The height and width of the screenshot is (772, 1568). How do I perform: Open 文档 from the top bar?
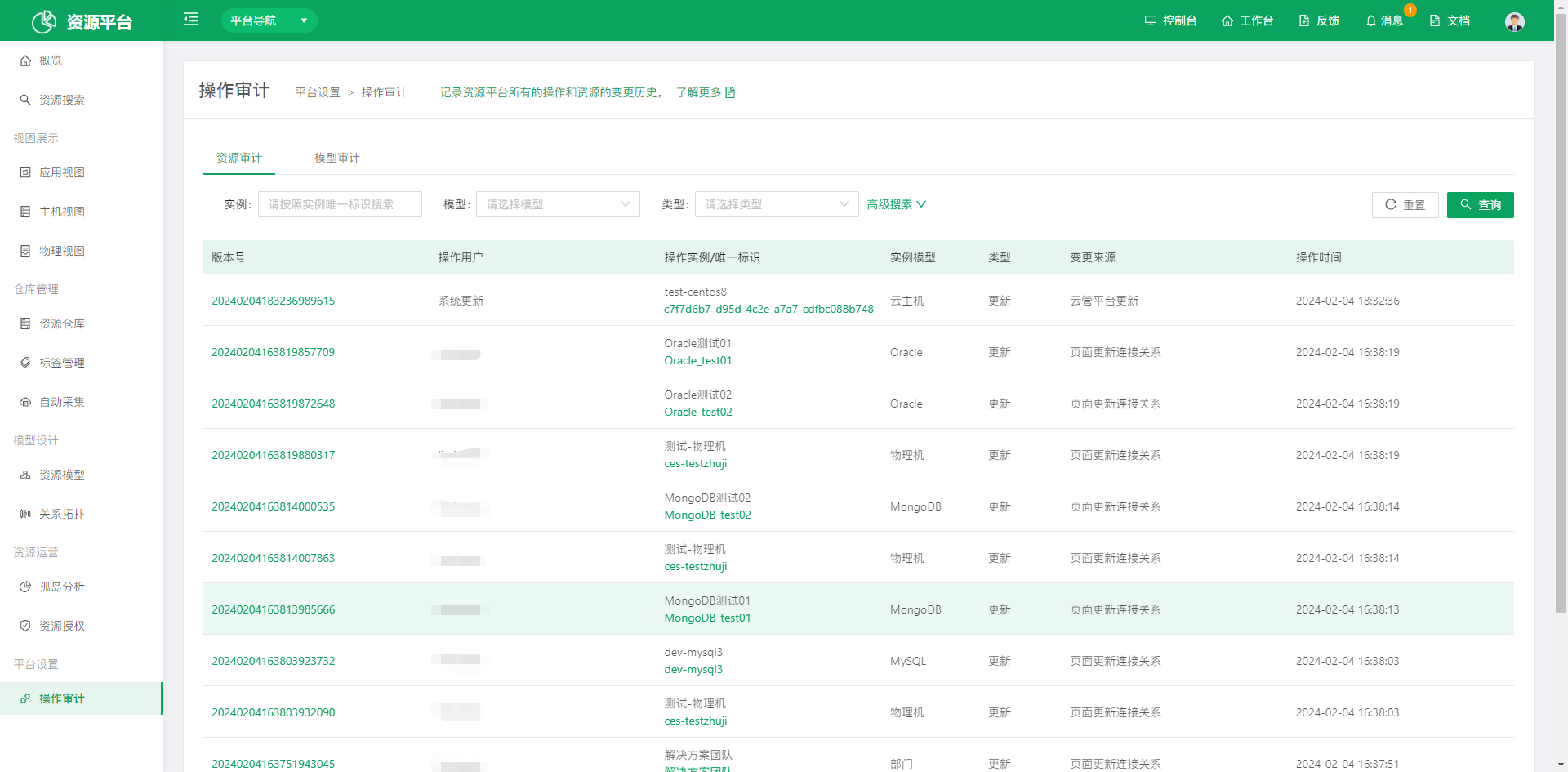pos(1450,20)
